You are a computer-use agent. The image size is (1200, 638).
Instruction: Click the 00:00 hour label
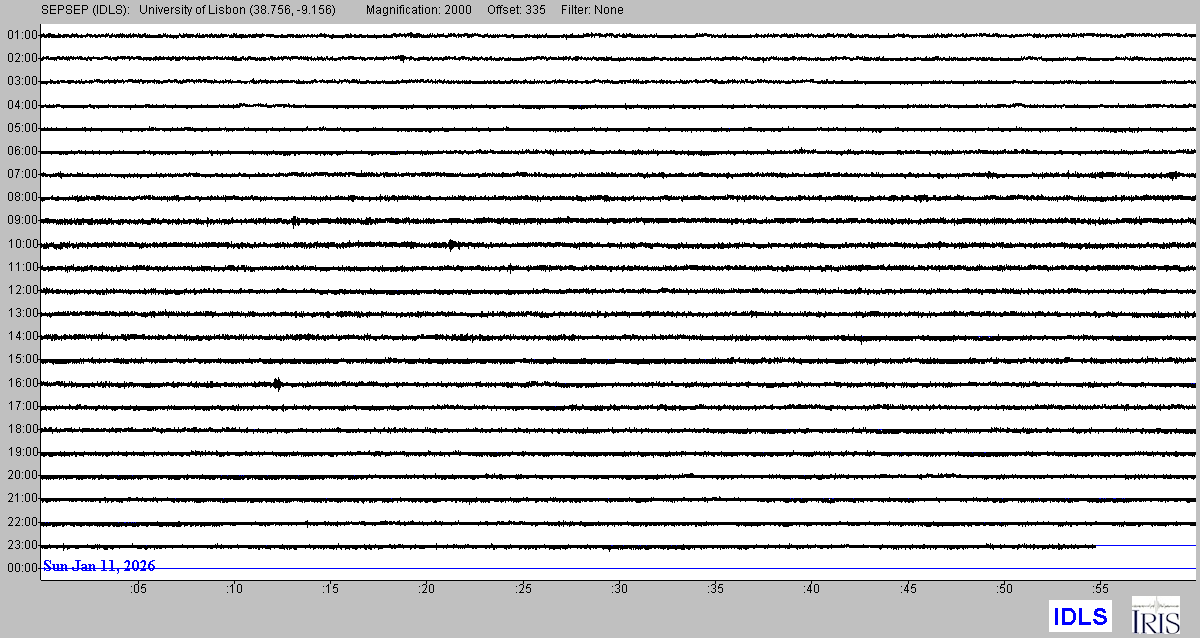[21, 568]
